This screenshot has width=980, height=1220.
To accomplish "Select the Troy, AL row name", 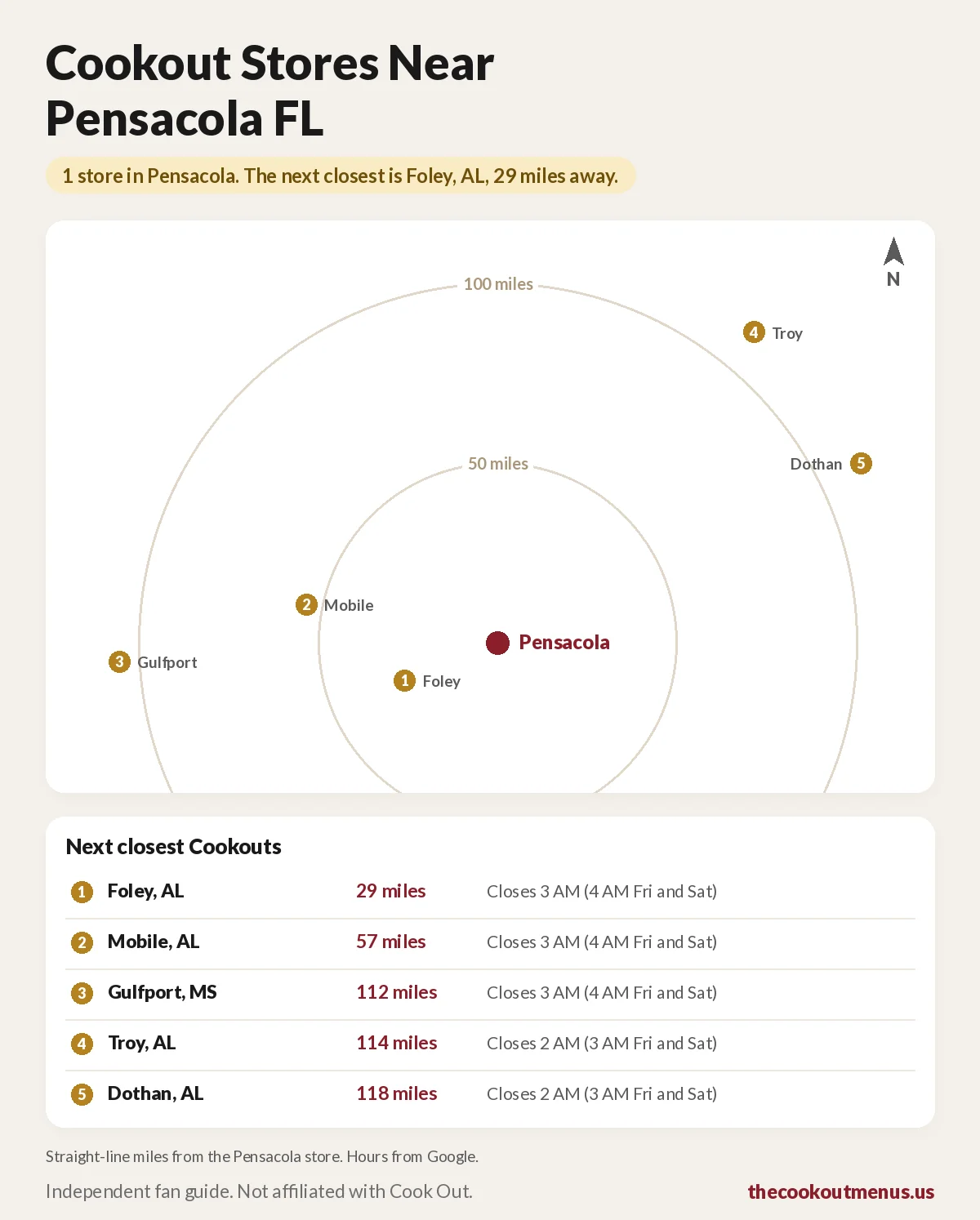I will click(142, 1043).
